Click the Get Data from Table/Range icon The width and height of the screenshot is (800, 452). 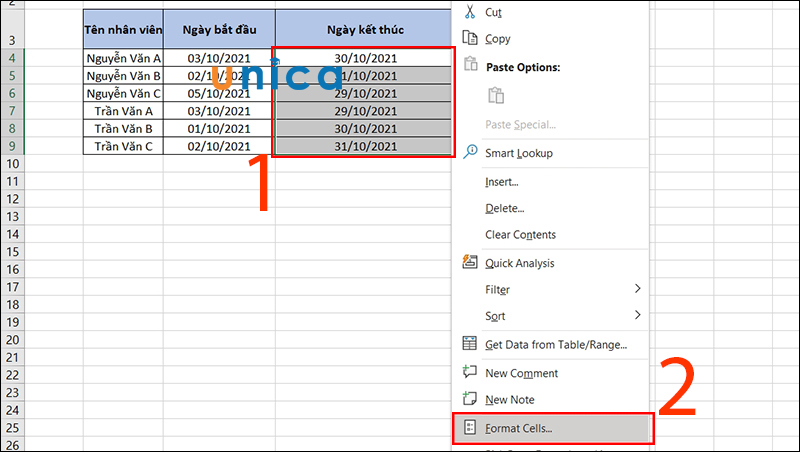pyautogui.click(x=469, y=344)
